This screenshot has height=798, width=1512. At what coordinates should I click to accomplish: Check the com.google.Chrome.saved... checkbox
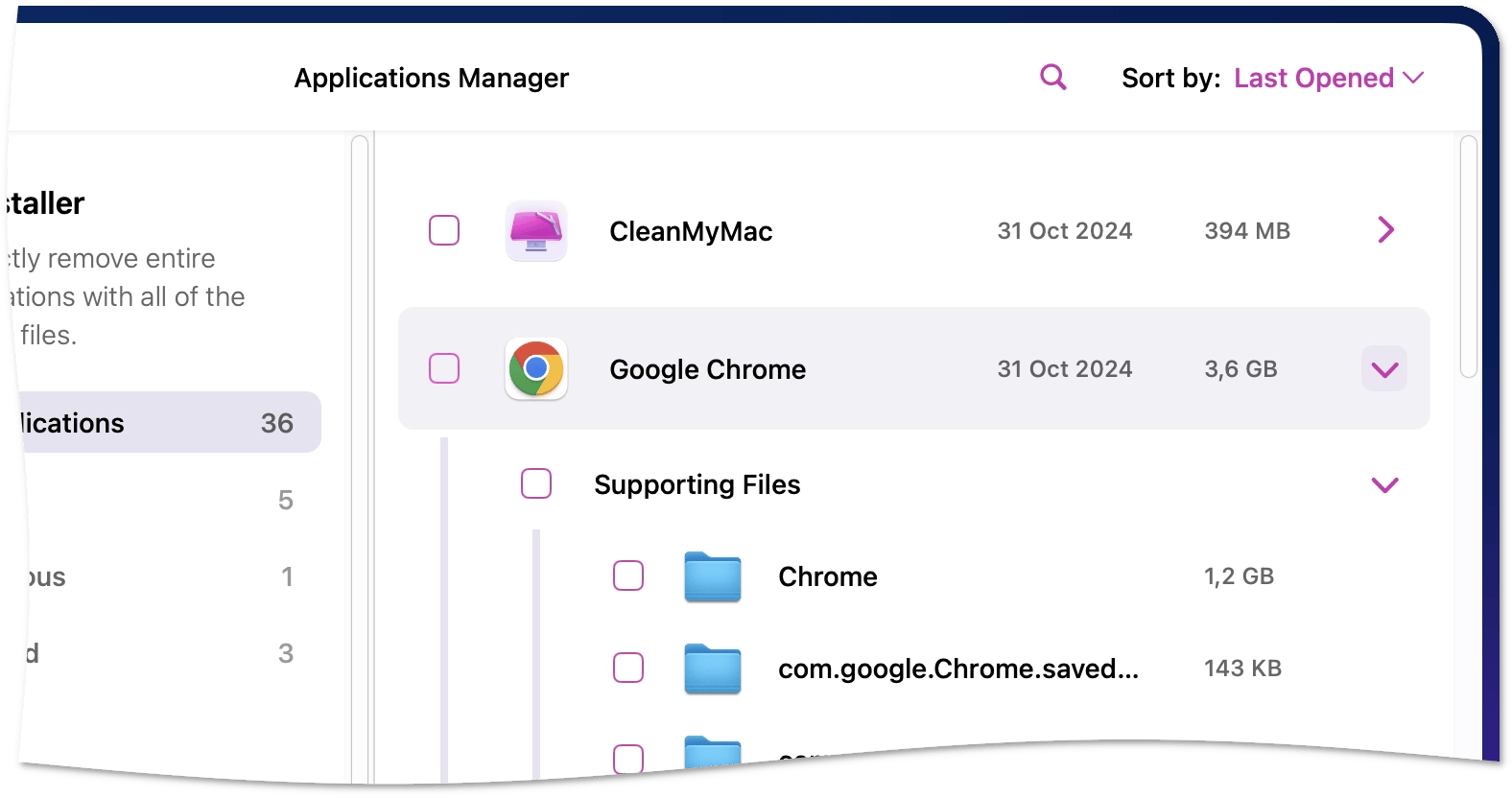pyautogui.click(x=628, y=668)
